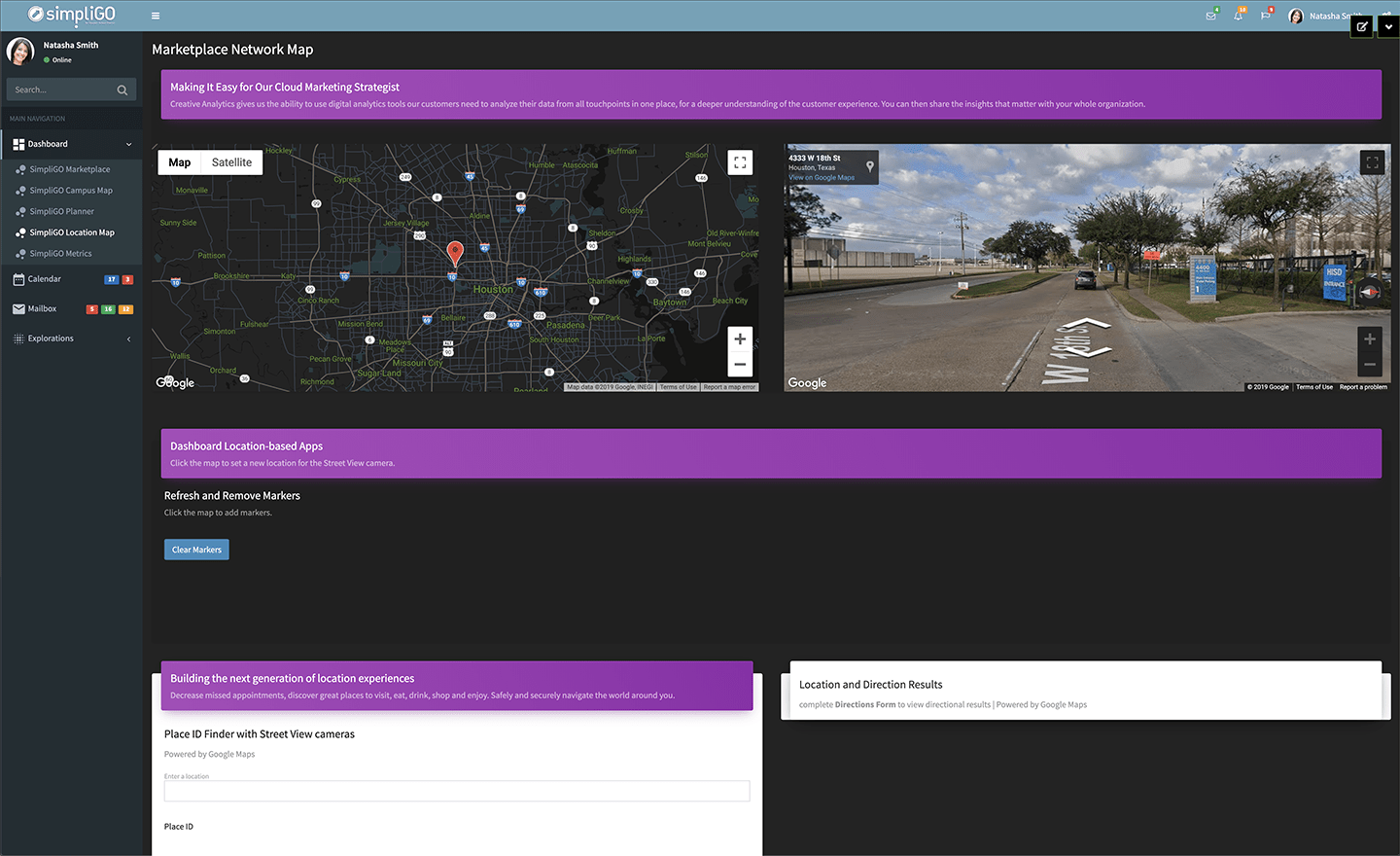The image size is (1400, 856).
Task: Follow the View on Google Maps link
Action: (822, 178)
